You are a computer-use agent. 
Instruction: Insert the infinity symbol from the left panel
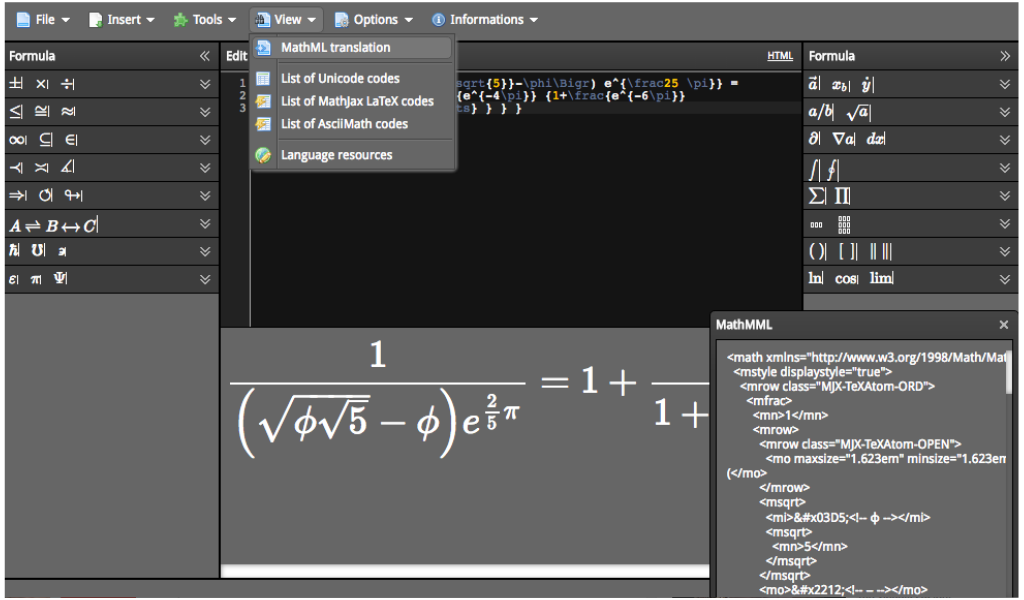[x=14, y=139]
